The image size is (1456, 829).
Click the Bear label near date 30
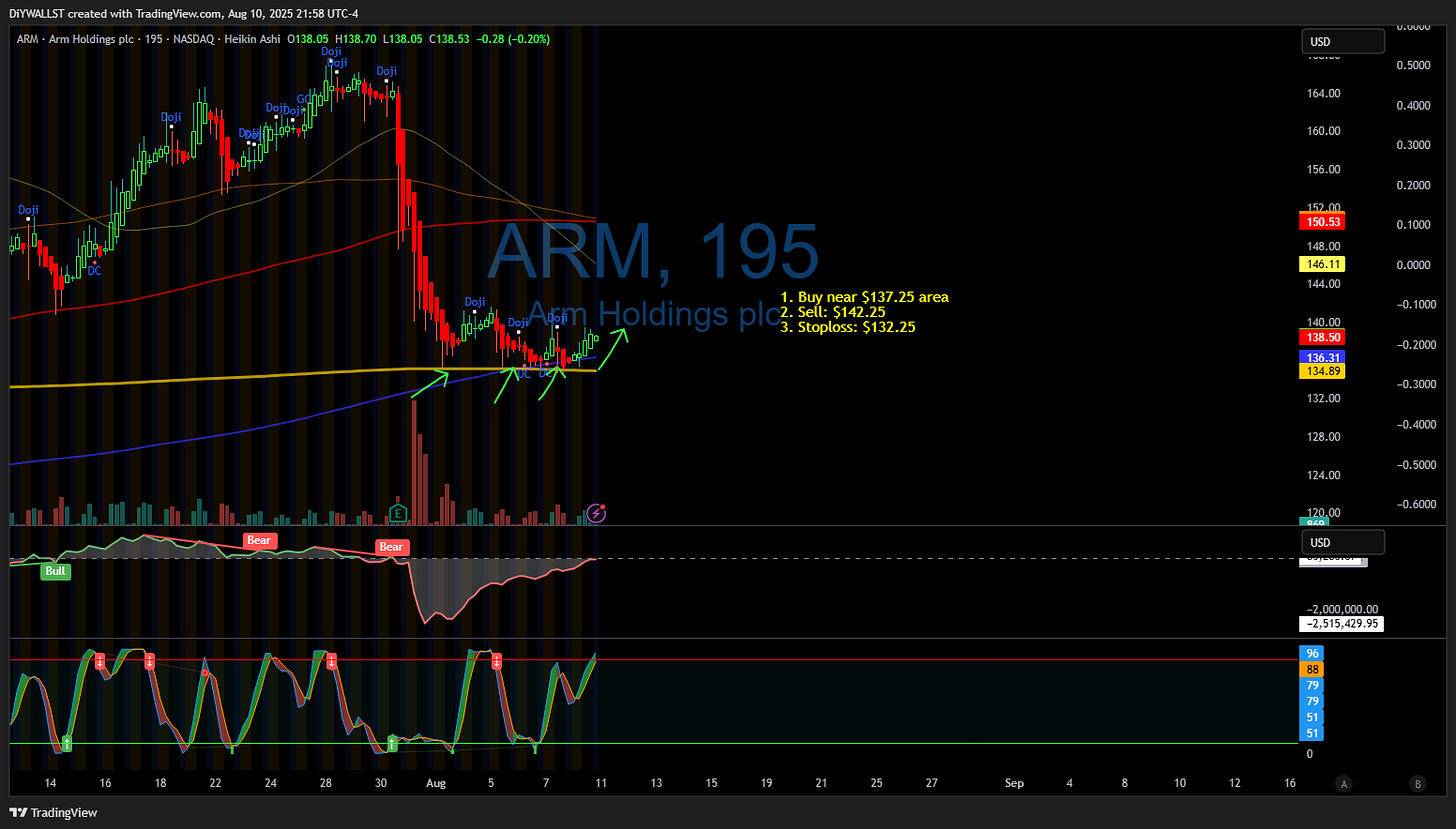(391, 547)
